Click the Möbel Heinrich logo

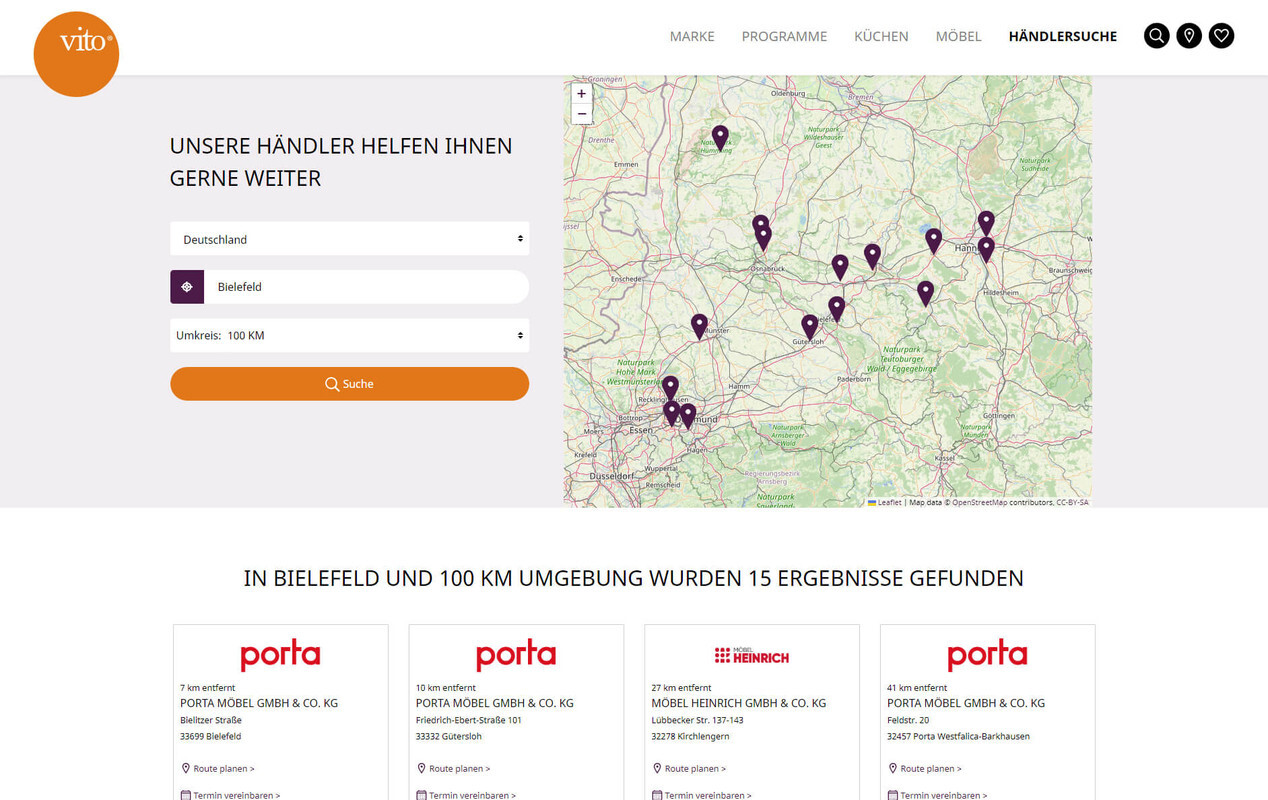pos(751,655)
